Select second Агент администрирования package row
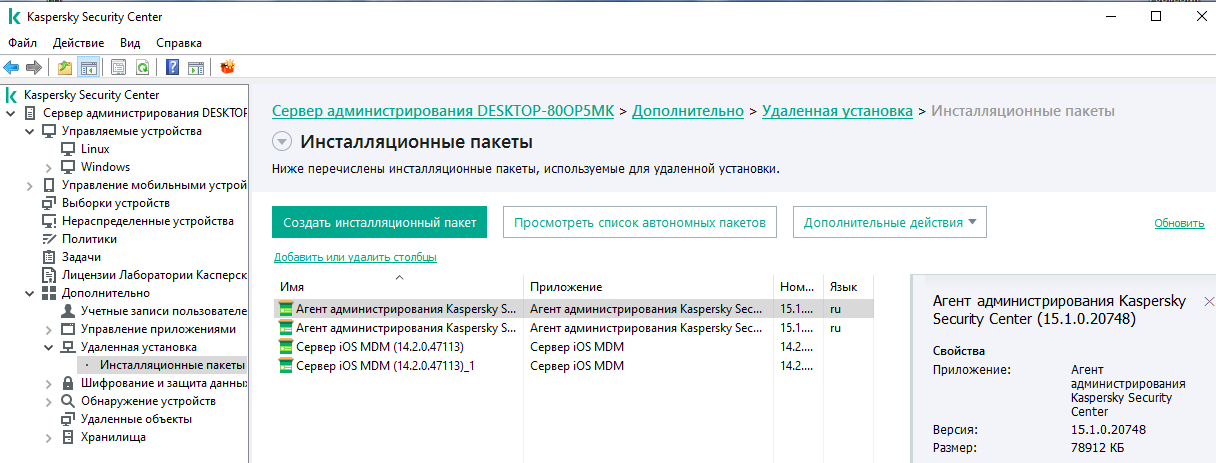 click(573, 328)
